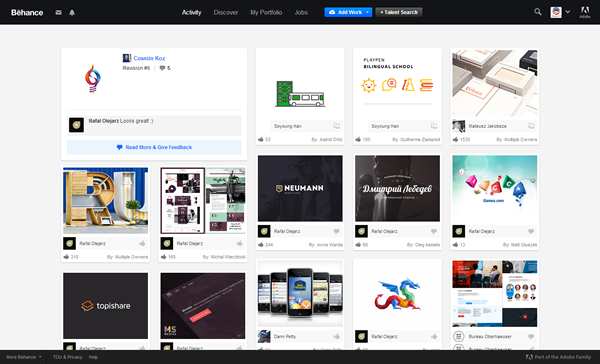The height and width of the screenshot is (364, 600).
Task: Open the topishare project thumbnail
Action: [106, 305]
